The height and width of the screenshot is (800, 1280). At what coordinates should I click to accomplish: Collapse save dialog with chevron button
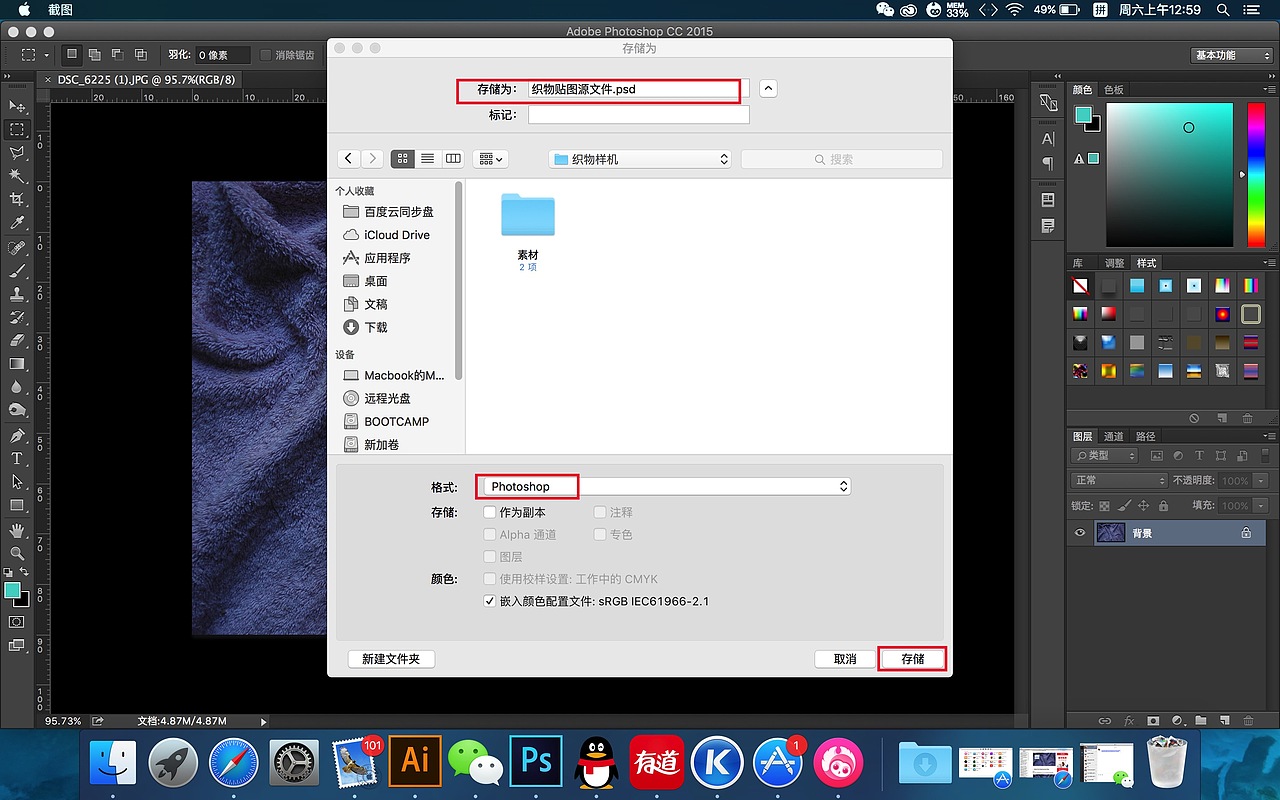click(x=768, y=88)
